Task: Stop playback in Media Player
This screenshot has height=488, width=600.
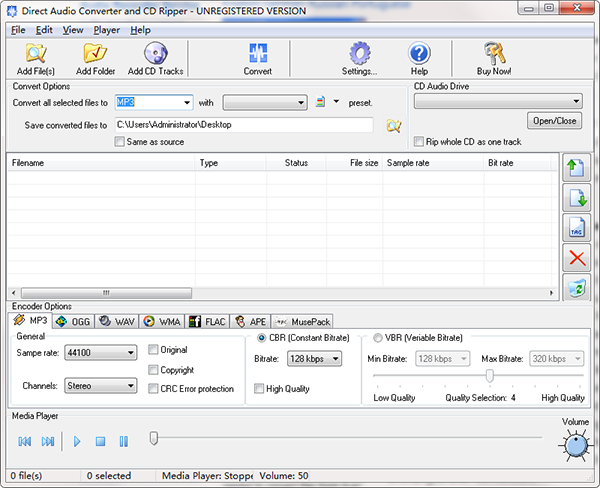Action: 100,441
